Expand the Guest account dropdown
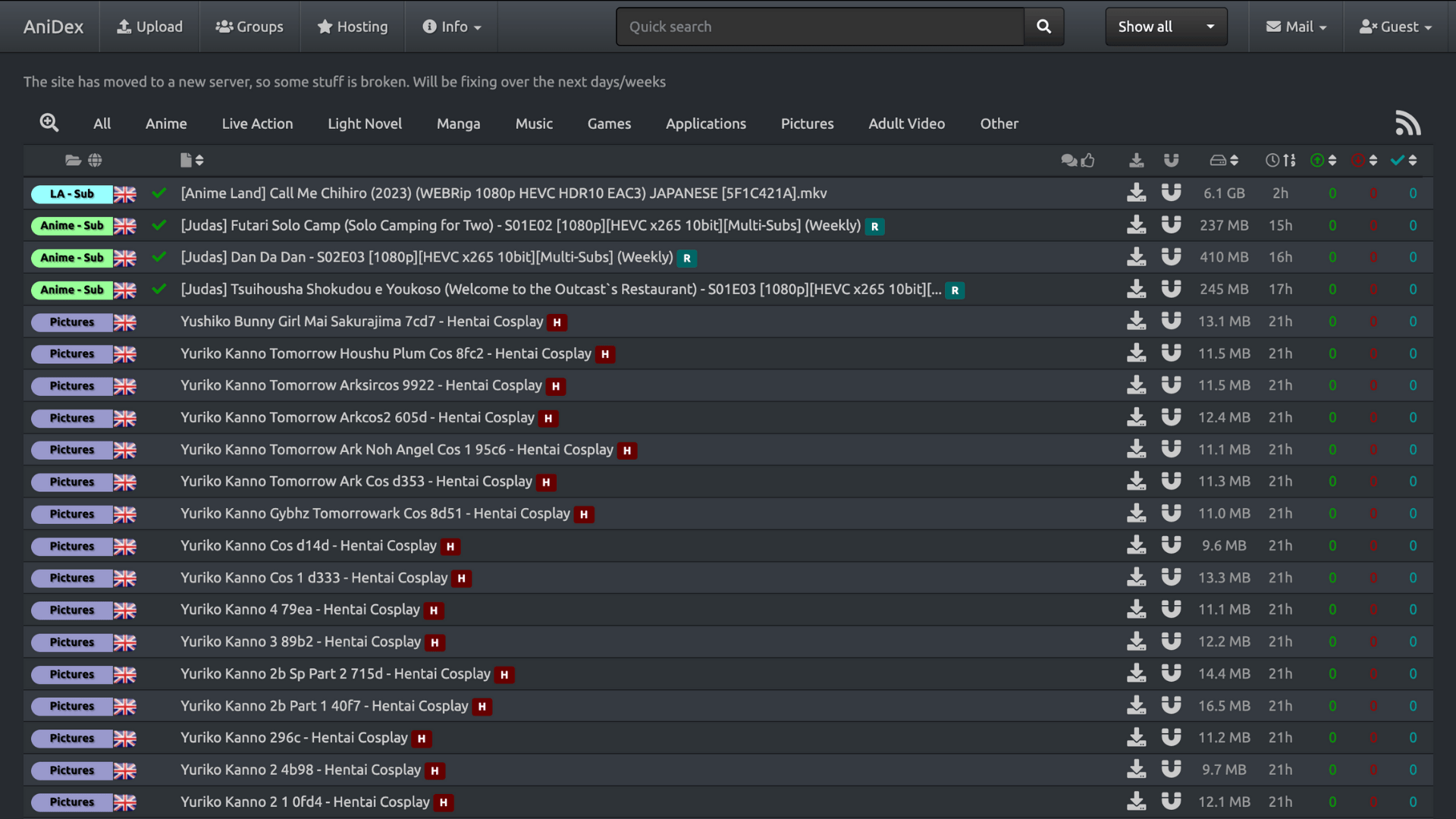Image resolution: width=1456 pixels, height=819 pixels. tap(1395, 27)
